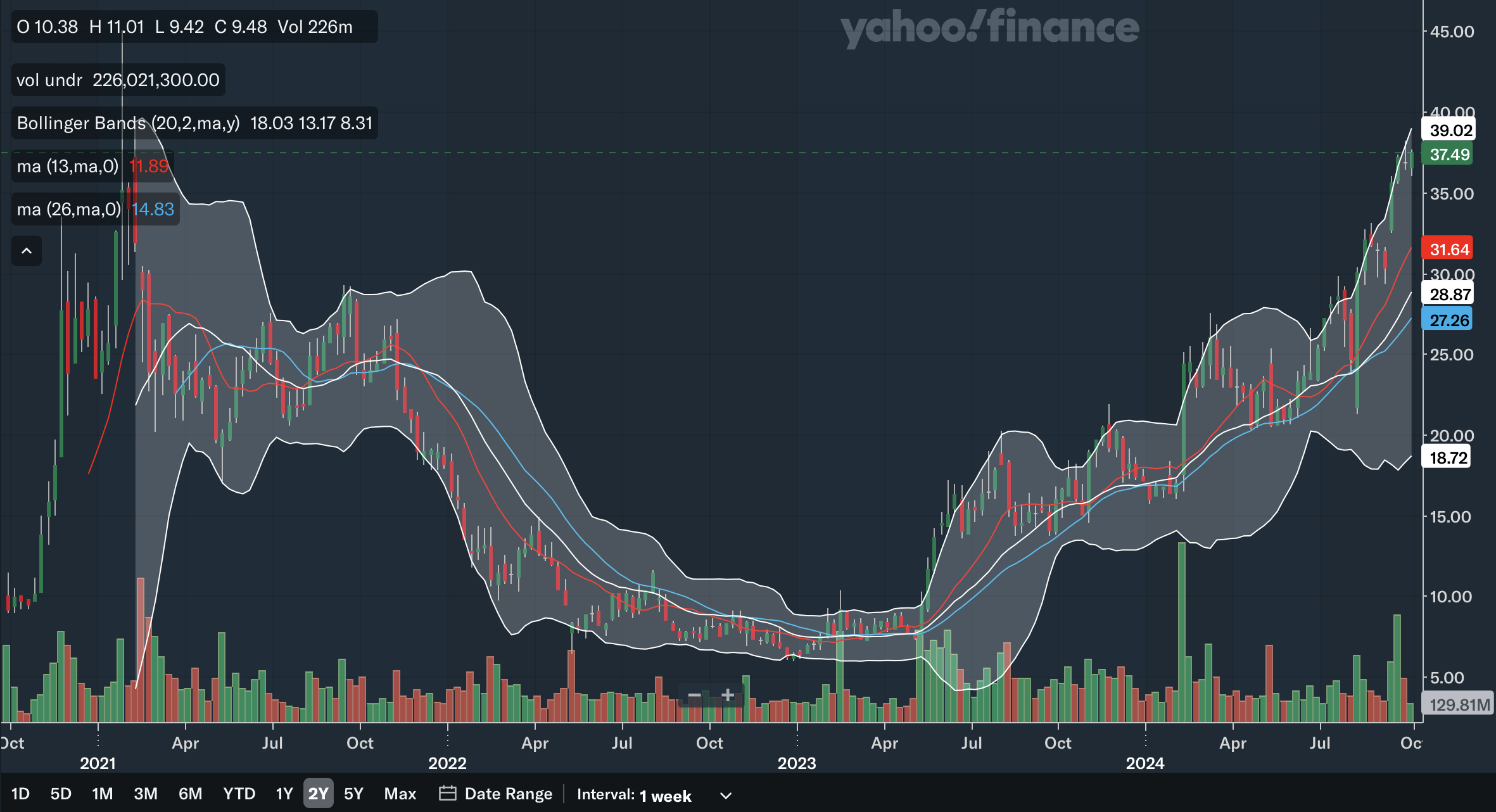The image size is (1496, 812).
Task: Open the Date Range picker
Action: tap(508, 794)
